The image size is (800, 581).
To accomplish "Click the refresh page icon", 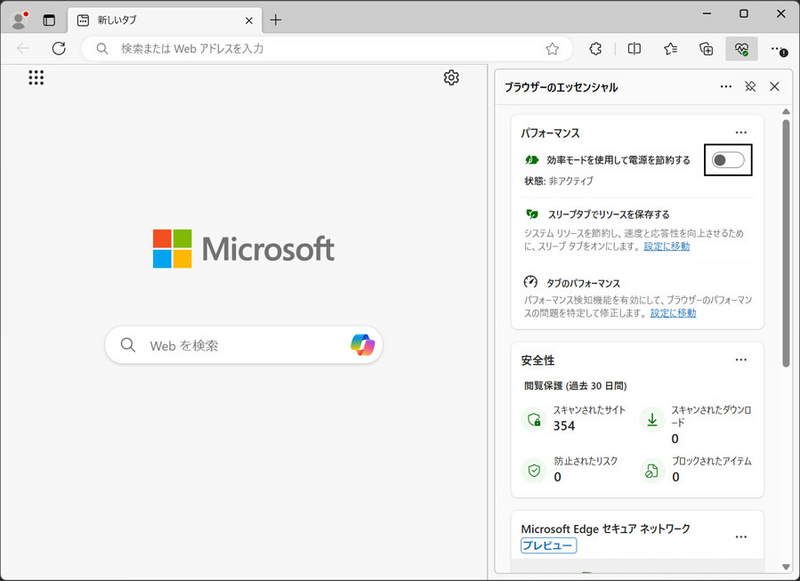I will 59,48.
